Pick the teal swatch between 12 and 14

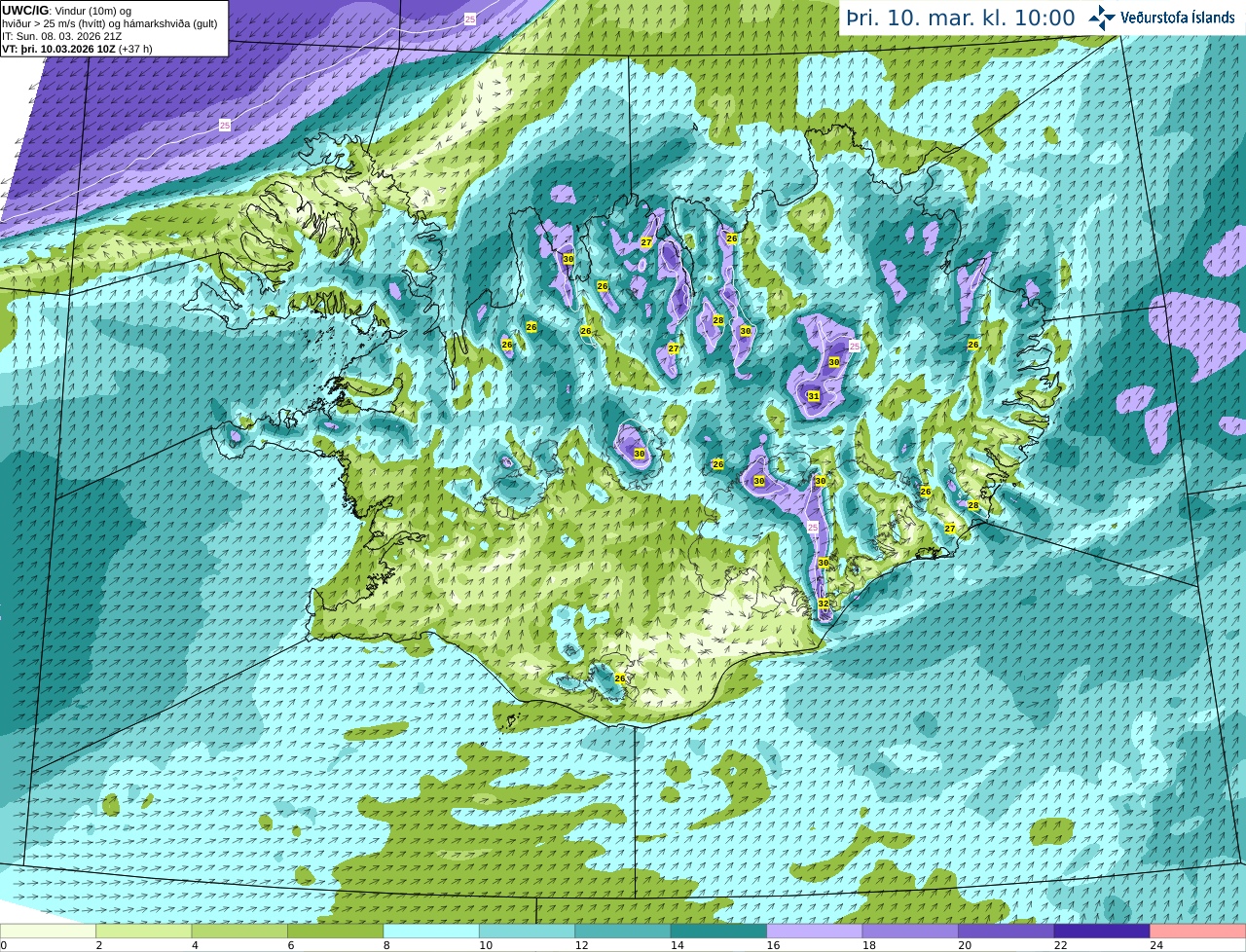point(624,931)
